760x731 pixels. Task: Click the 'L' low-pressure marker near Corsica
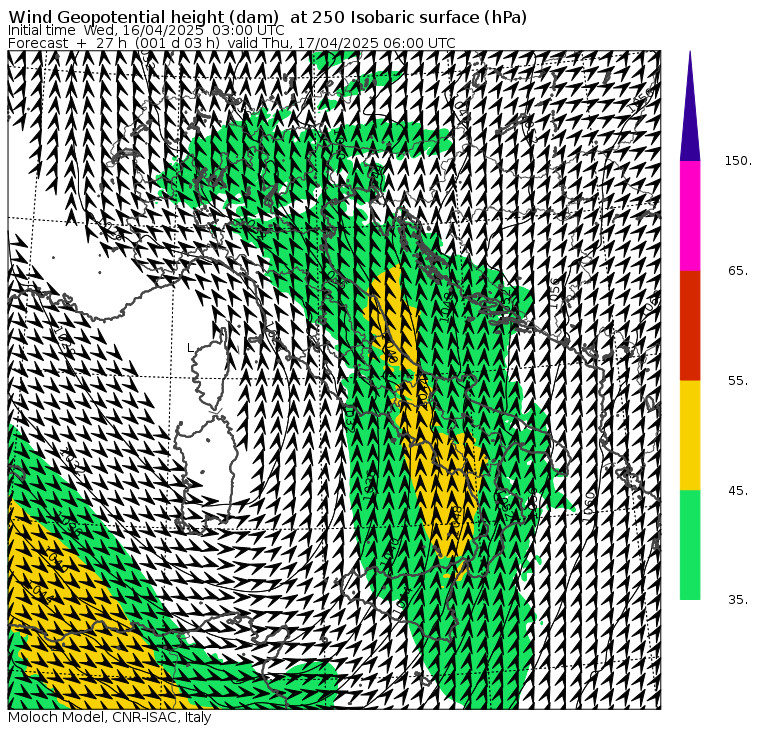click(x=190, y=348)
